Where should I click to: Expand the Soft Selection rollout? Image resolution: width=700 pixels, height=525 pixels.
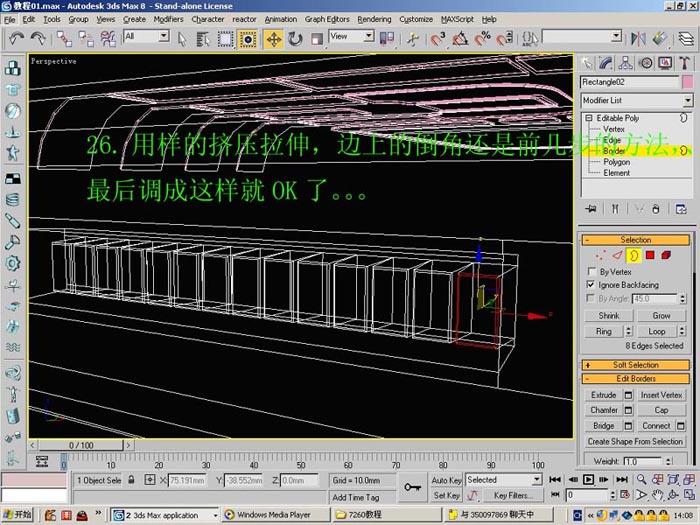pyautogui.click(x=635, y=365)
